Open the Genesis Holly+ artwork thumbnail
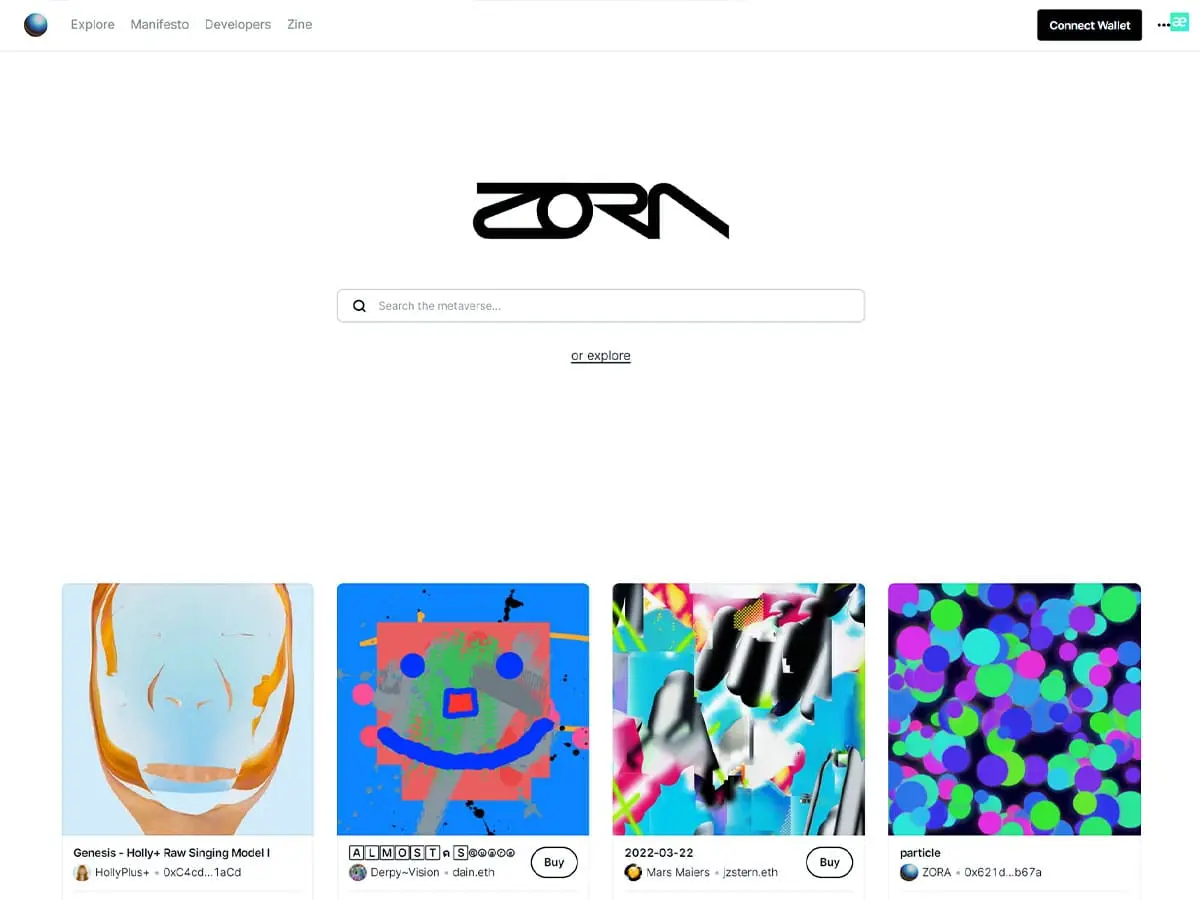The height and width of the screenshot is (900, 1200). coord(188,709)
